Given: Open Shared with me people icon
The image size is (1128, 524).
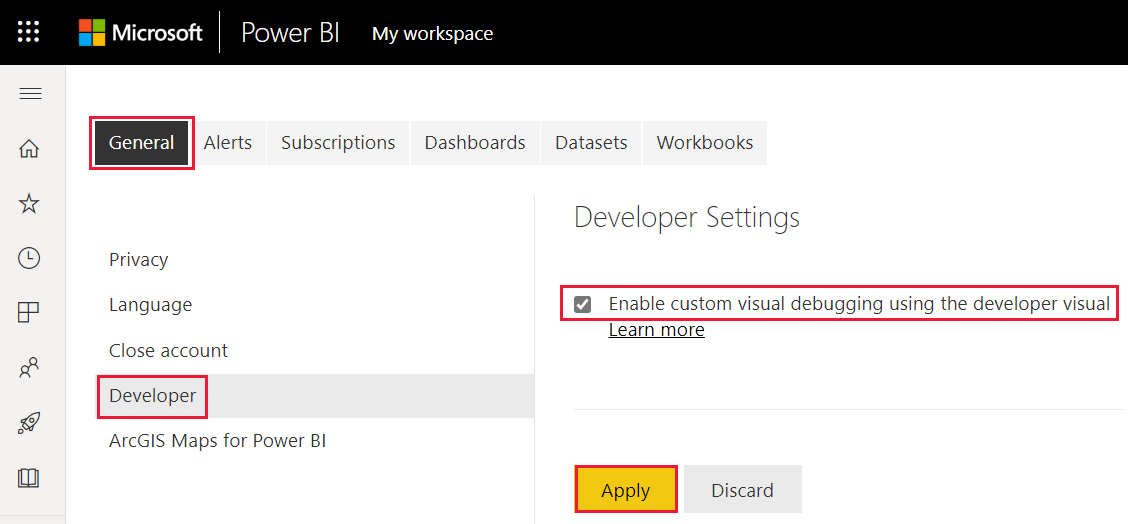Looking at the screenshot, I should coord(30,368).
